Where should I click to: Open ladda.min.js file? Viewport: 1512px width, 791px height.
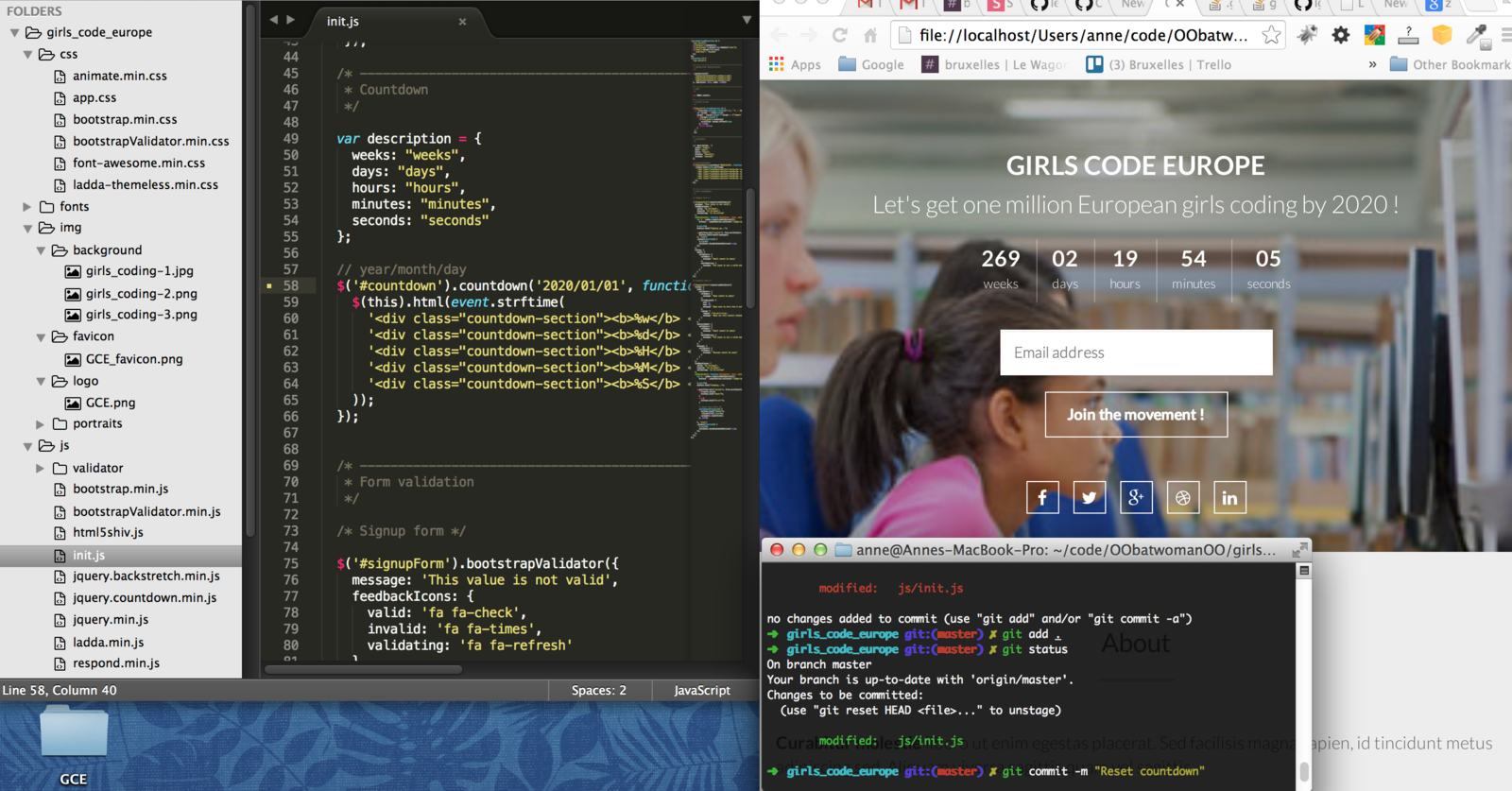[109, 643]
